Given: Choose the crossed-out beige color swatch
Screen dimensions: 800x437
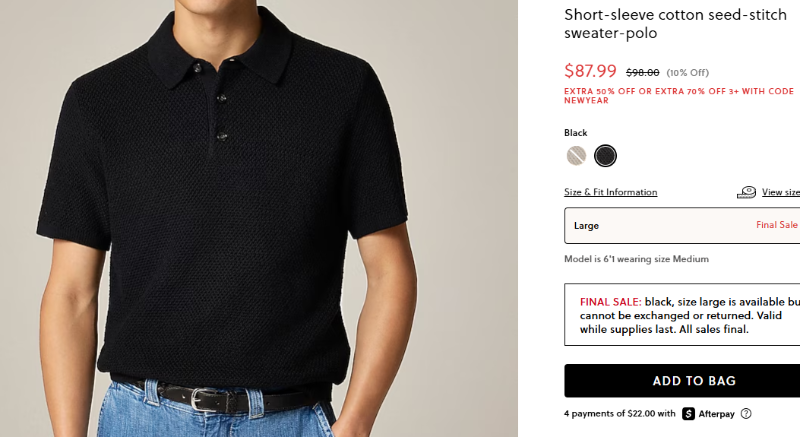Looking at the screenshot, I should [576, 156].
